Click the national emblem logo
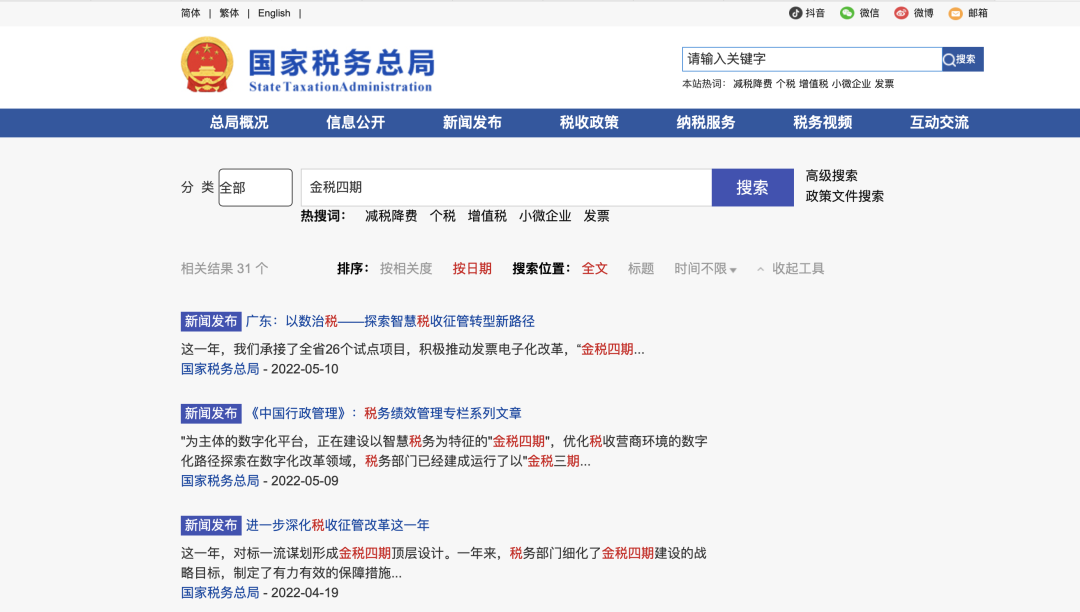 (x=207, y=65)
